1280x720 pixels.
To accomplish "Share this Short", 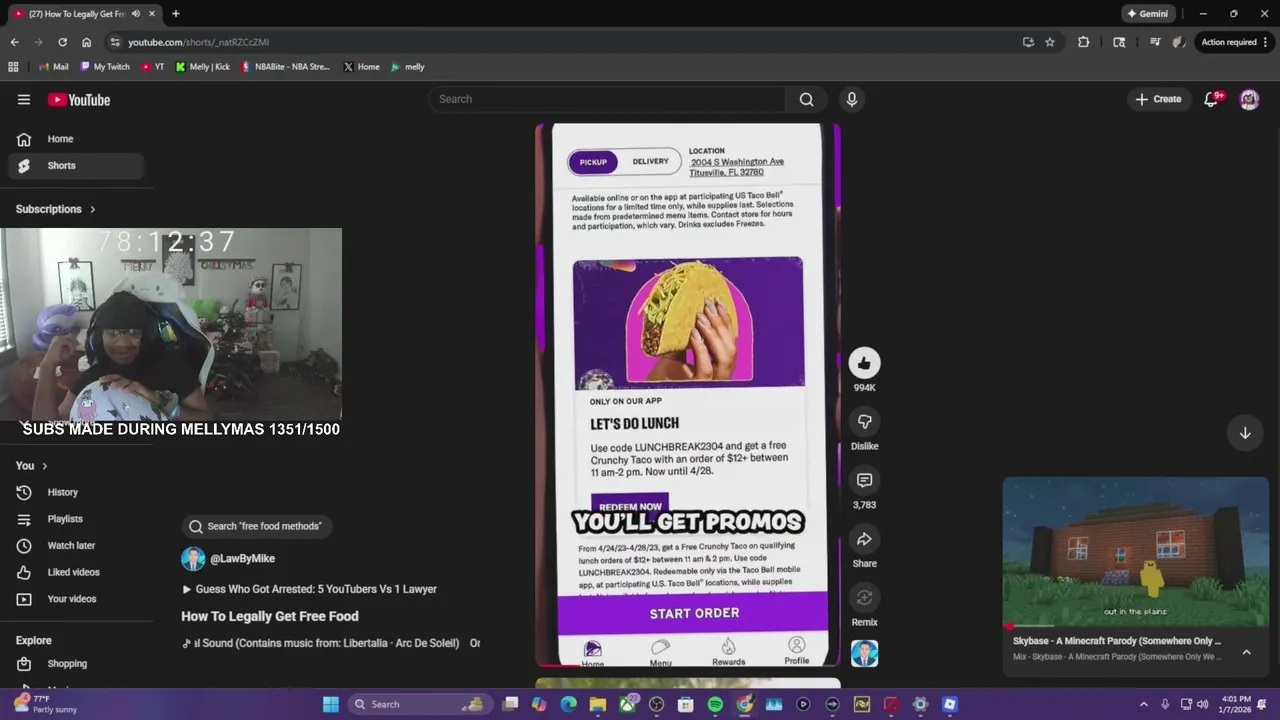I will pyautogui.click(x=865, y=539).
